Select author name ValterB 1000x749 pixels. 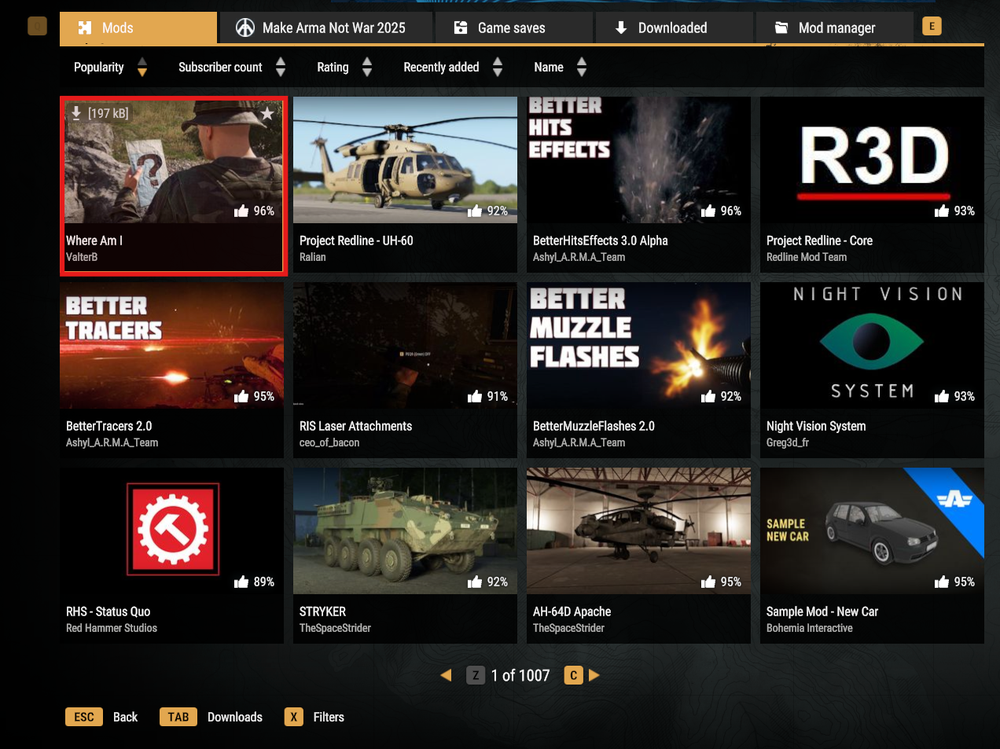click(82, 257)
